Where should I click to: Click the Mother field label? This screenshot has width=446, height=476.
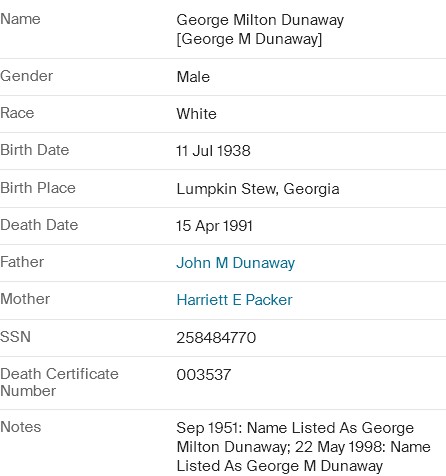point(25,299)
